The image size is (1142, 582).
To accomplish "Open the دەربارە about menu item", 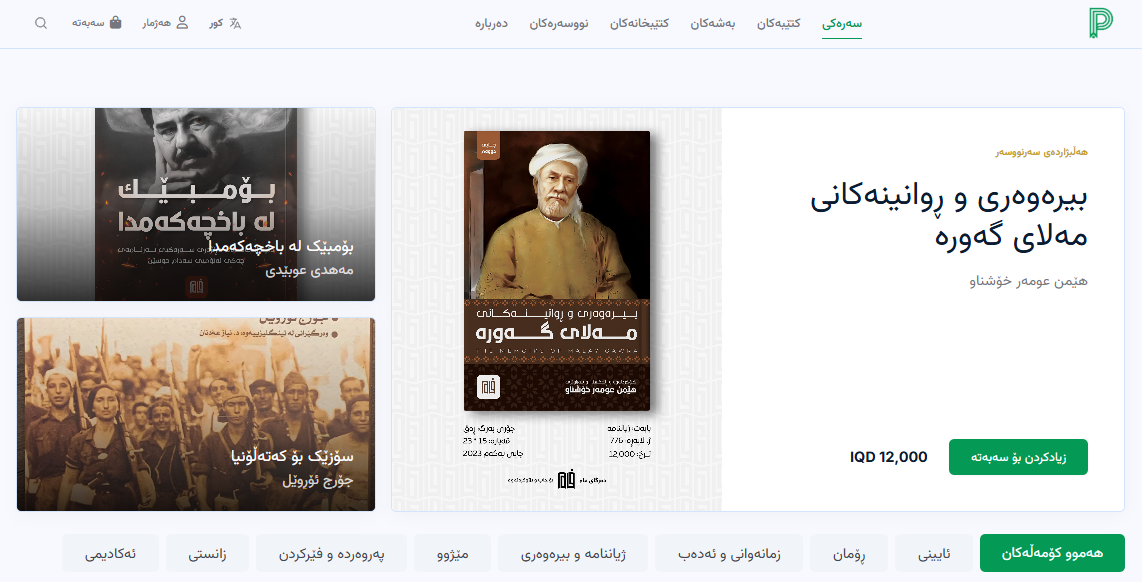I will [x=492, y=23].
